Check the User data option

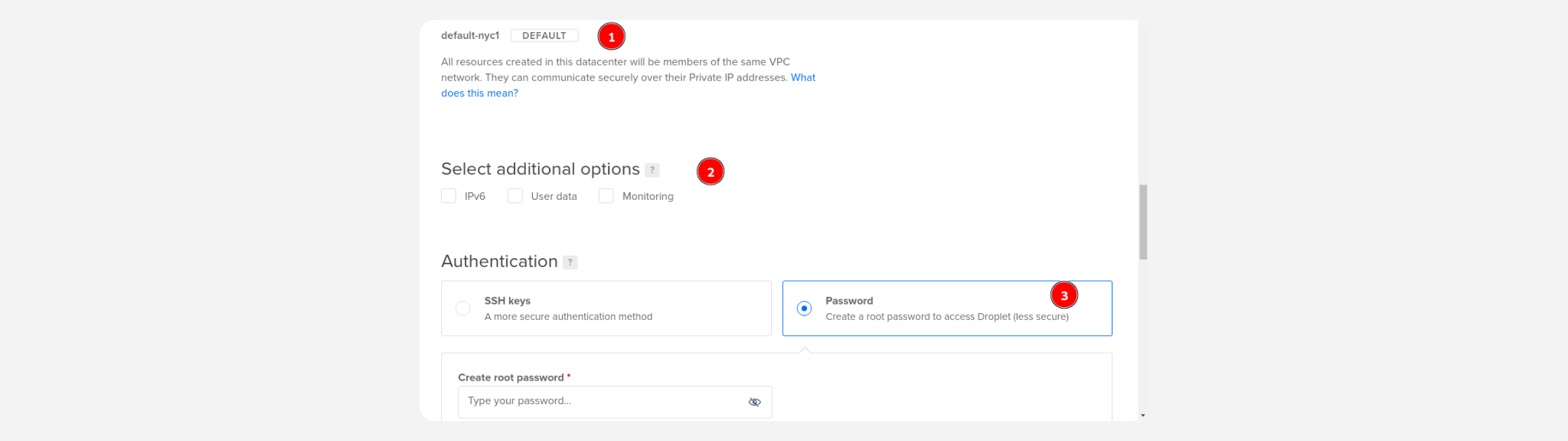(x=515, y=196)
